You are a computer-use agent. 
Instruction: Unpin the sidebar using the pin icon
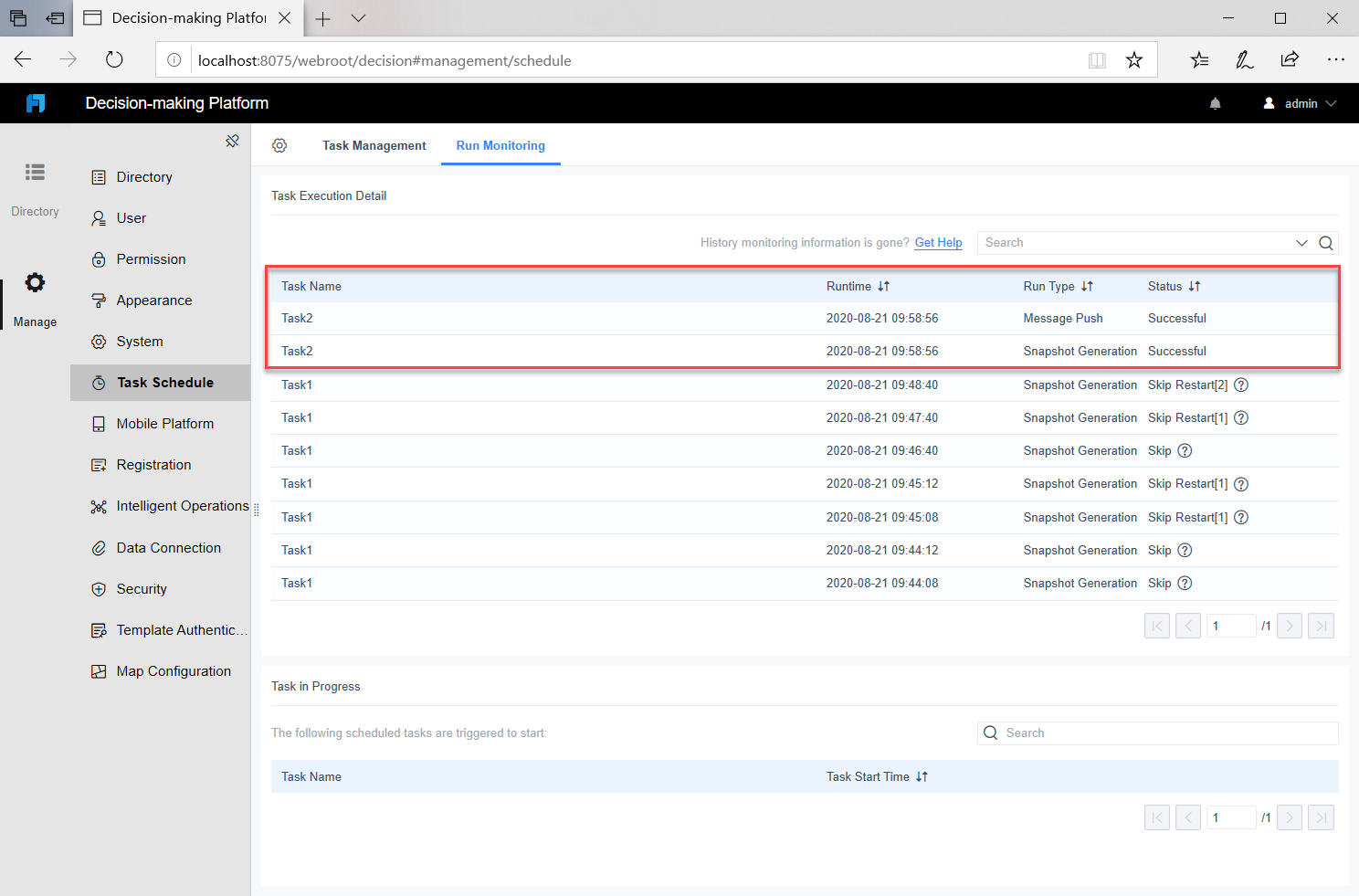tap(233, 141)
